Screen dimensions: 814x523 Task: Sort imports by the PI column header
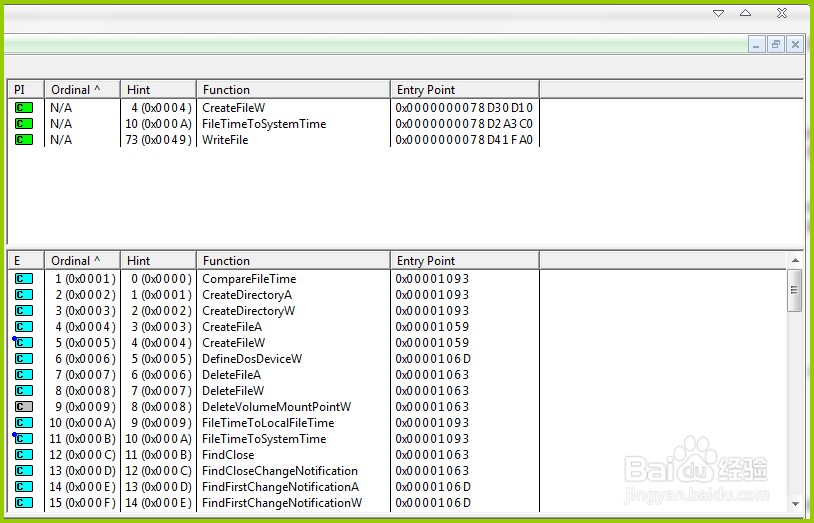(x=26, y=89)
